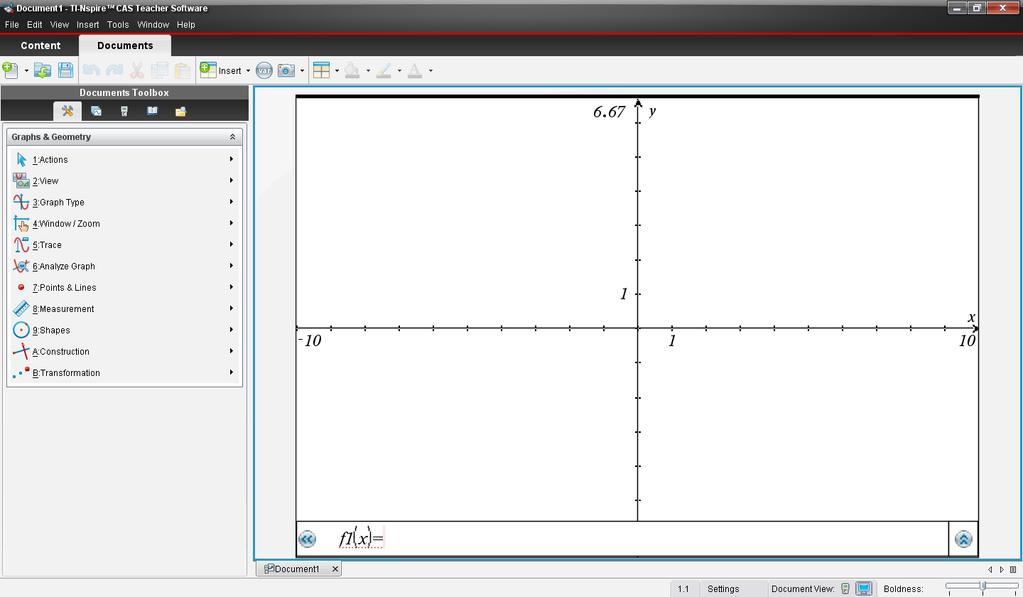The width and height of the screenshot is (1023, 597).
Task: Open the 9:Shapes tool menu
Action: 124,330
